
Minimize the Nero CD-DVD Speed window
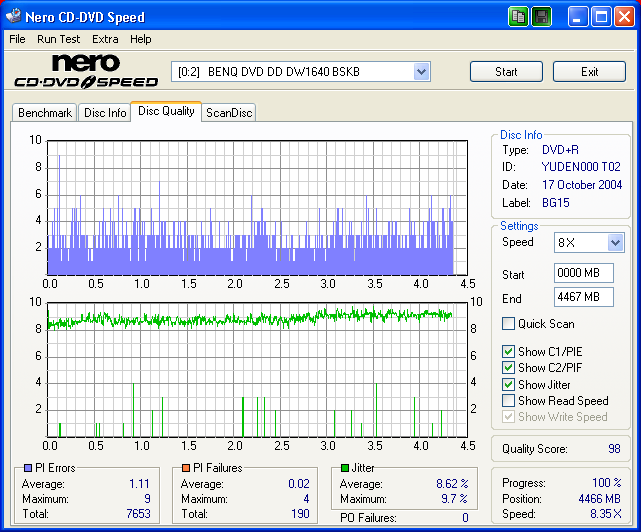tap(578, 16)
